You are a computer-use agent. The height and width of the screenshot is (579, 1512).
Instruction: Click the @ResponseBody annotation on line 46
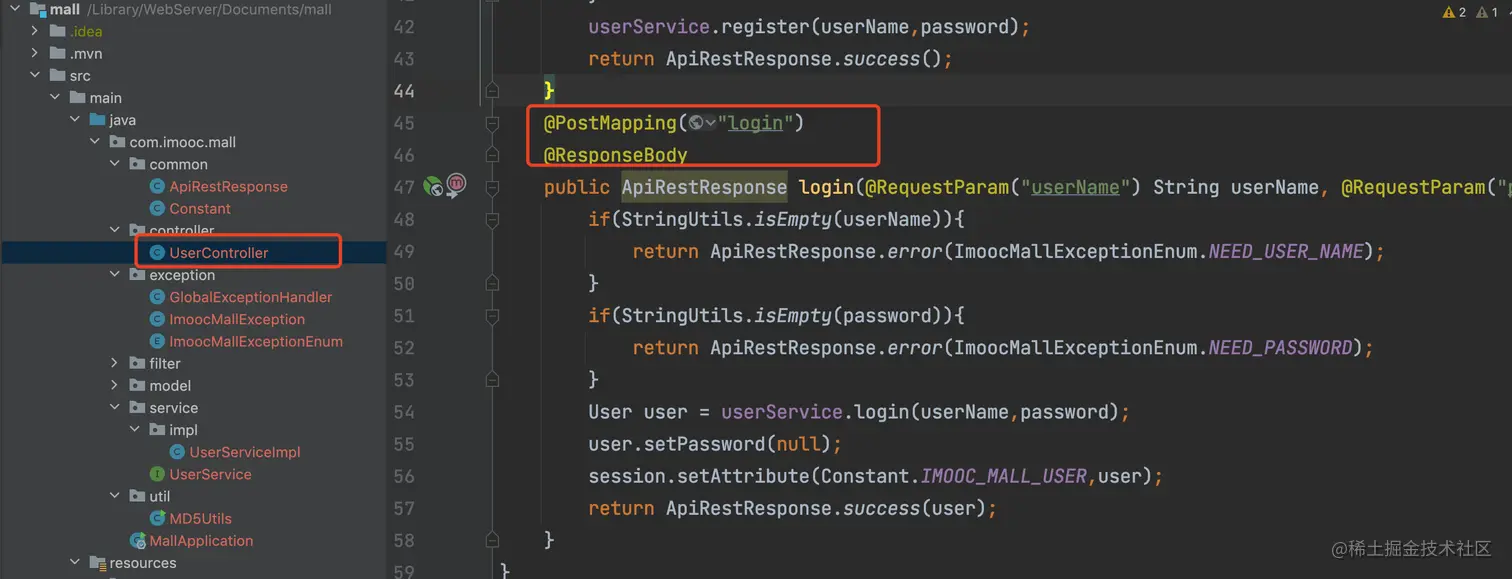[615, 155]
